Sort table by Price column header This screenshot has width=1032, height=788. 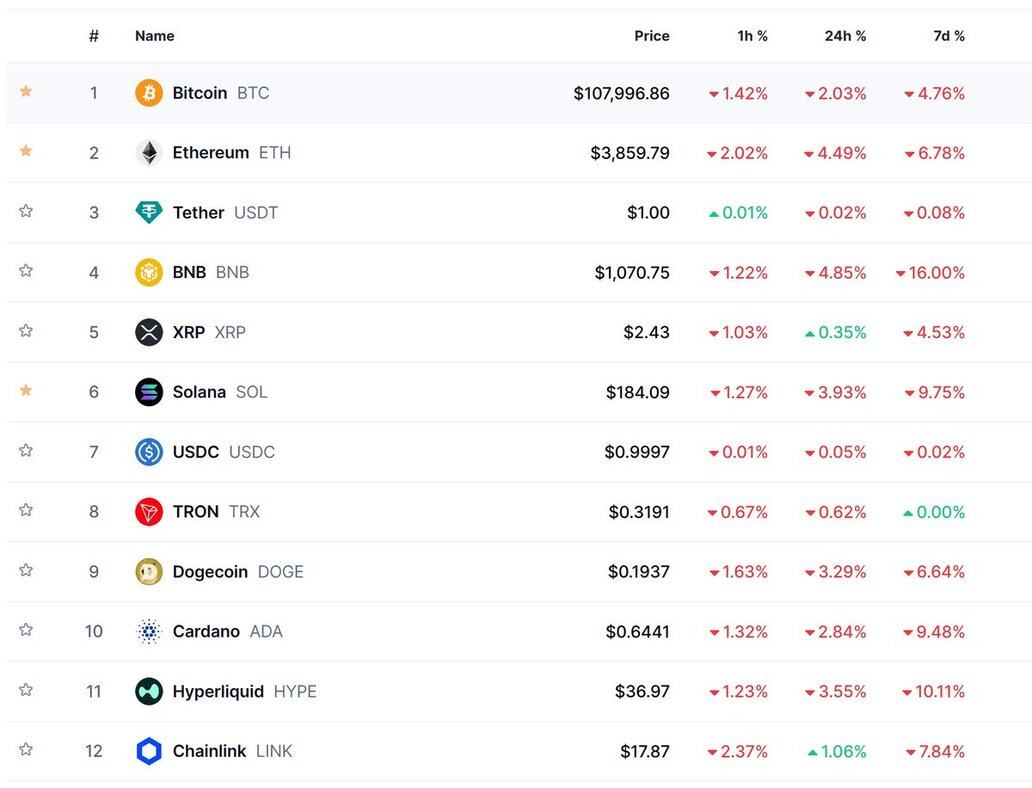tap(651, 36)
